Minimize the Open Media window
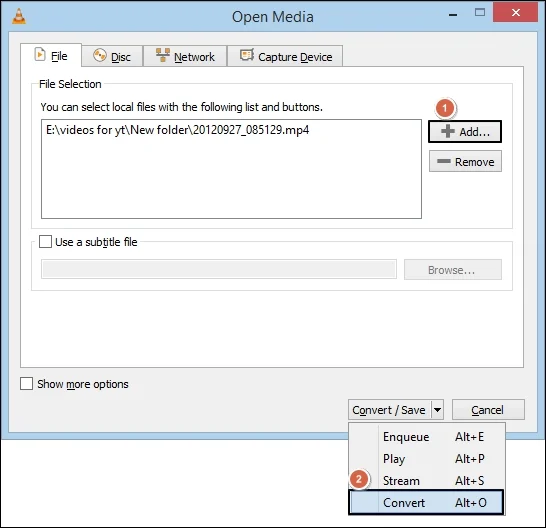 pyautogui.click(x=453, y=15)
